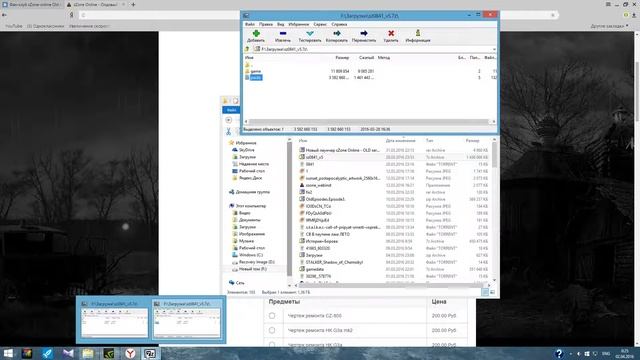Select Чертеж ремонта HK G3a ma2 radio button
The width and height of the screenshot is (640, 360).
[x=272, y=330]
